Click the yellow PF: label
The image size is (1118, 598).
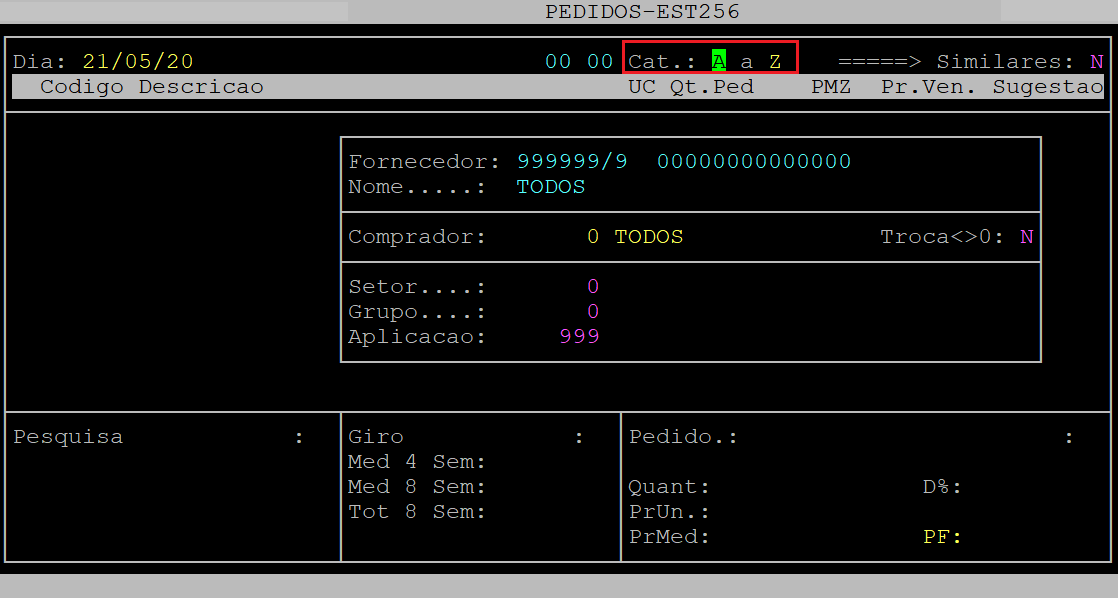[941, 537]
